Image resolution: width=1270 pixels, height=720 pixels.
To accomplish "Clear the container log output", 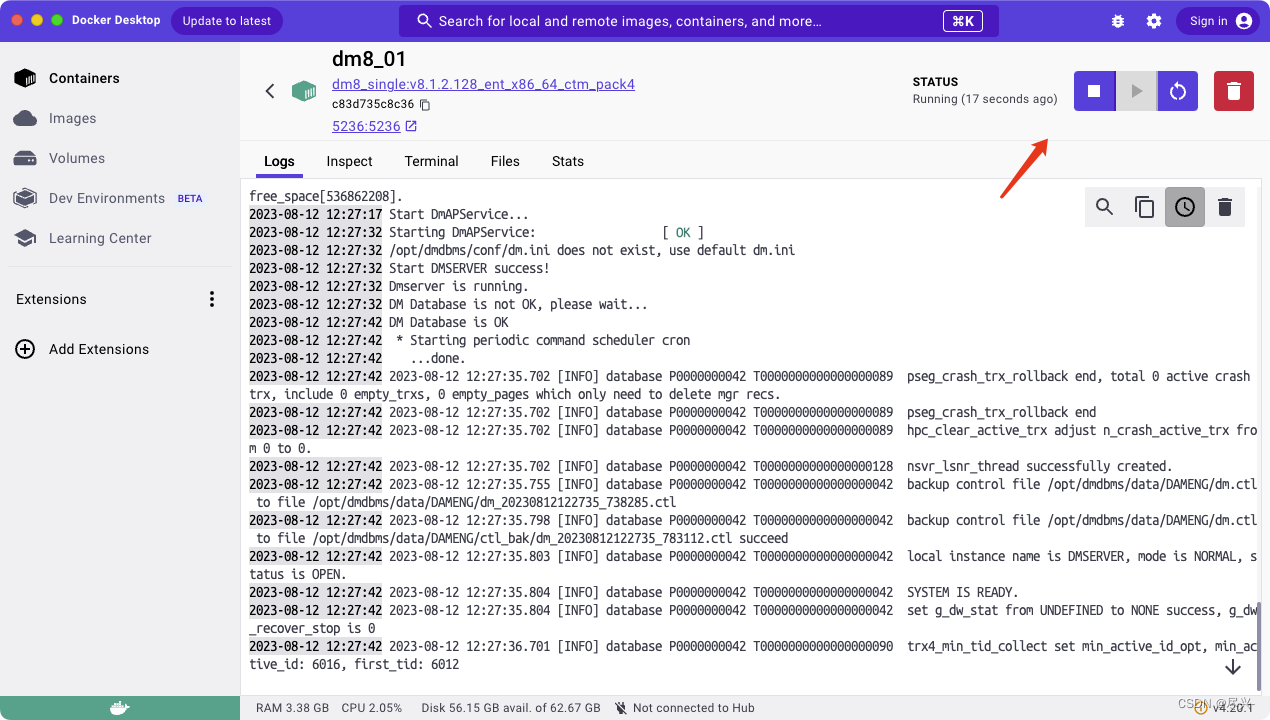I will 1225,207.
